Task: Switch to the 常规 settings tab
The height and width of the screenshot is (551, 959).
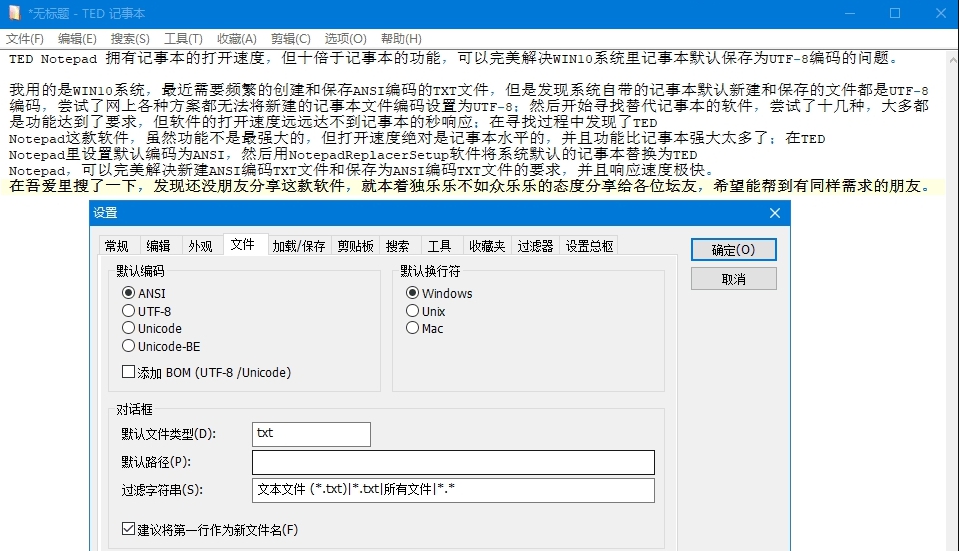Action: 117,246
